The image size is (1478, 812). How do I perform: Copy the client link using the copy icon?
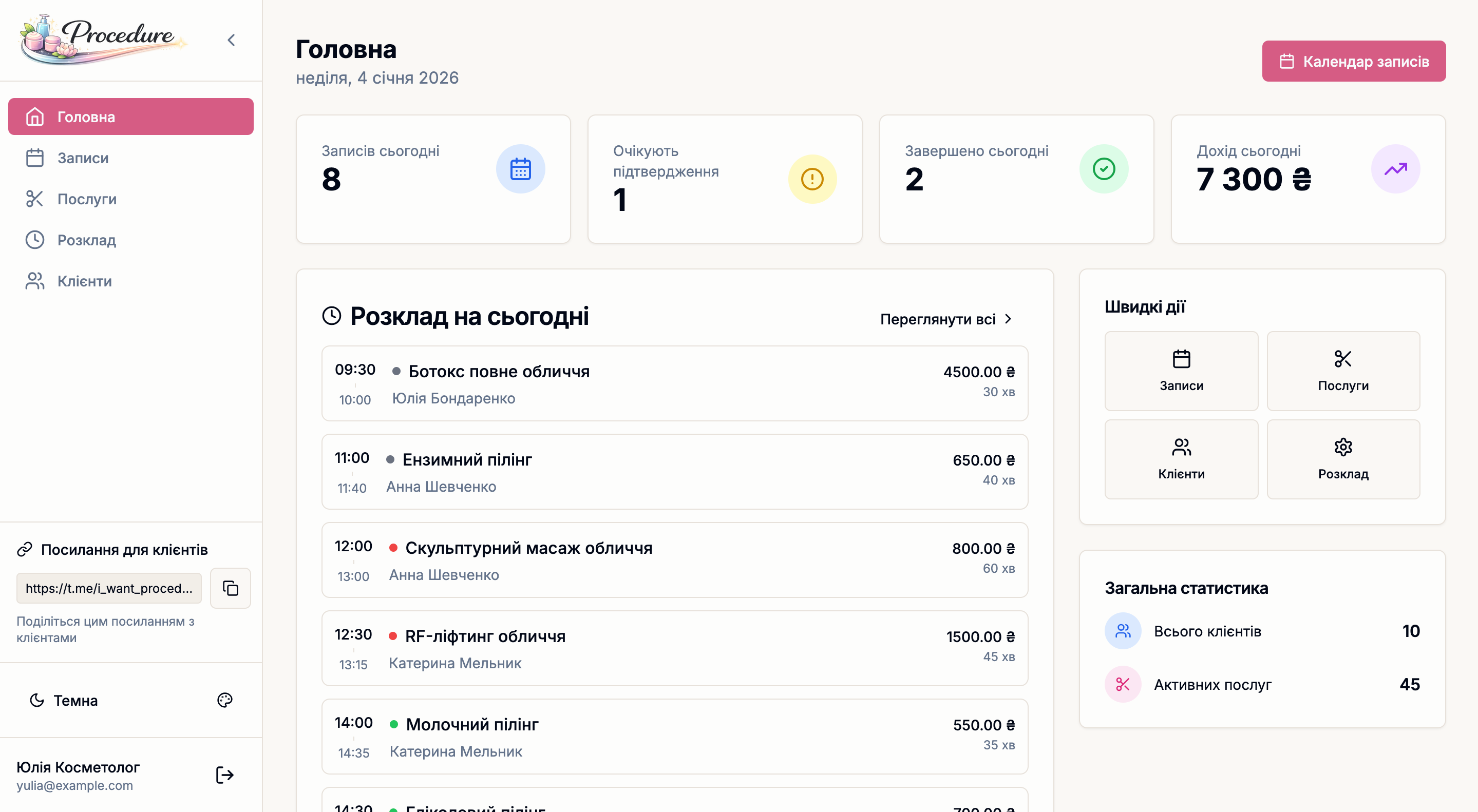(230, 588)
